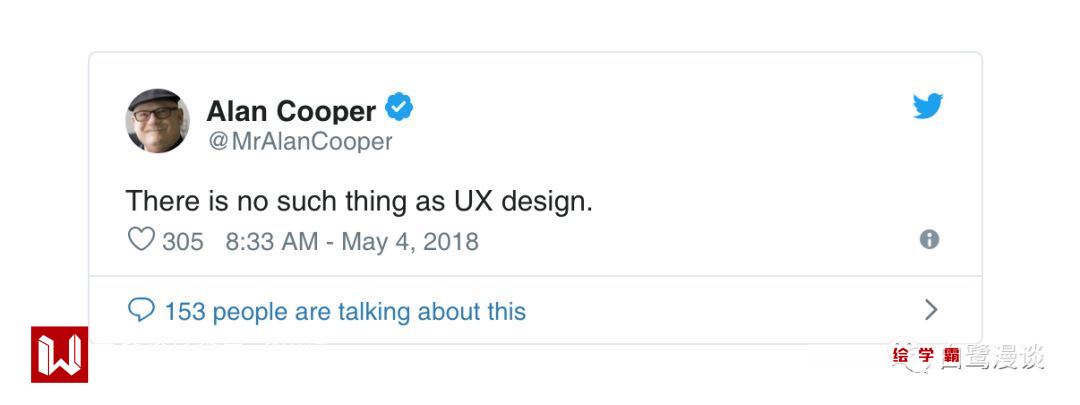
Task: Click the blue speech bubble reply icon
Action: (x=141, y=311)
